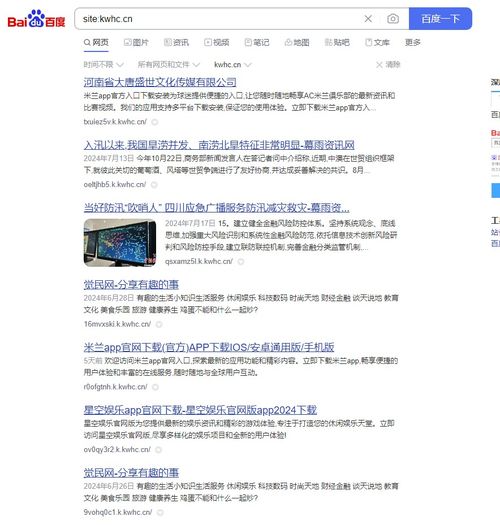Open camera image search icon
This screenshot has width=500, height=525.
coord(393,19)
